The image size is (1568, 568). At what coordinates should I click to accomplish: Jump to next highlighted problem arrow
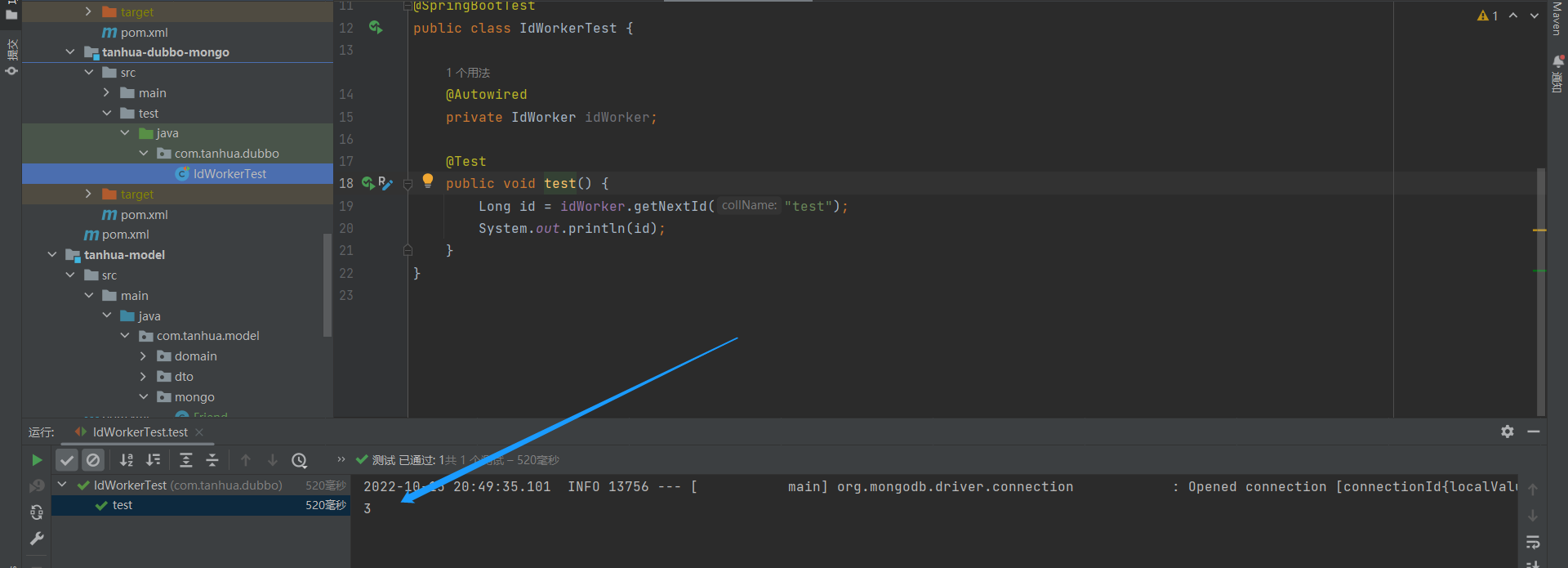[1535, 16]
